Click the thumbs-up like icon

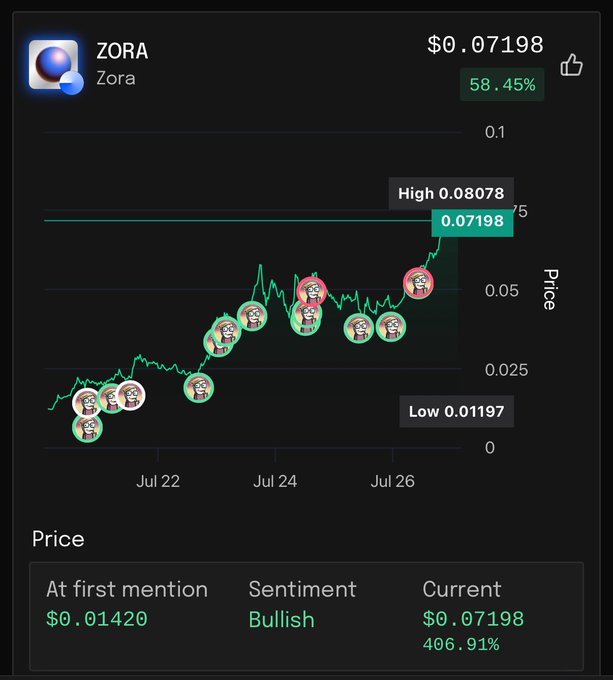pyautogui.click(x=571, y=65)
